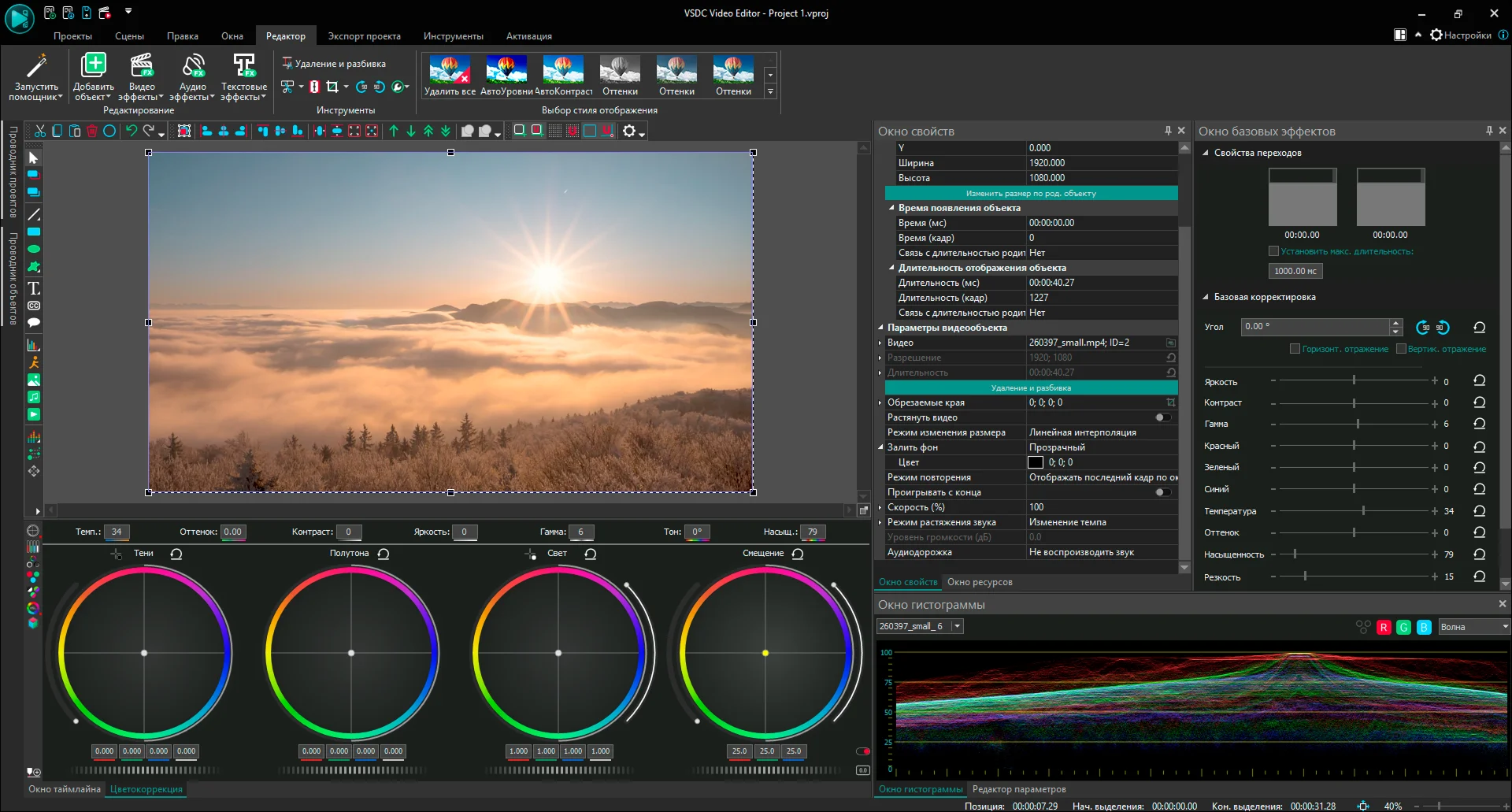Switch to Редактор параметров tab

click(1019, 789)
